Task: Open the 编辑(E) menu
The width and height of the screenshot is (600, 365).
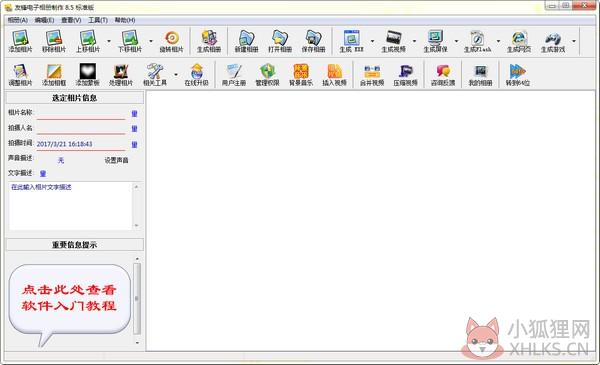Action: (x=44, y=20)
